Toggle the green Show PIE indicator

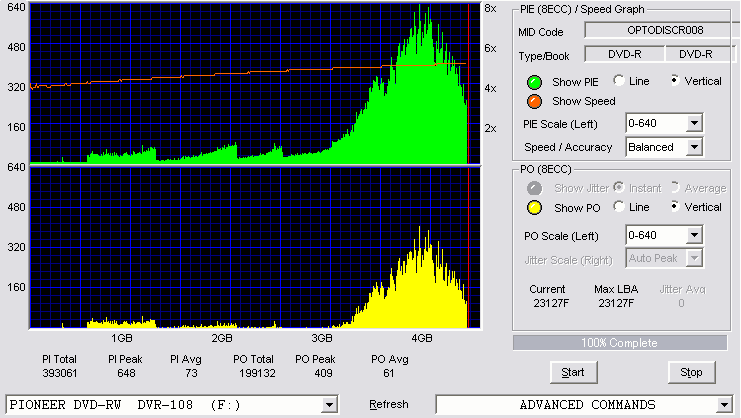point(534,82)
